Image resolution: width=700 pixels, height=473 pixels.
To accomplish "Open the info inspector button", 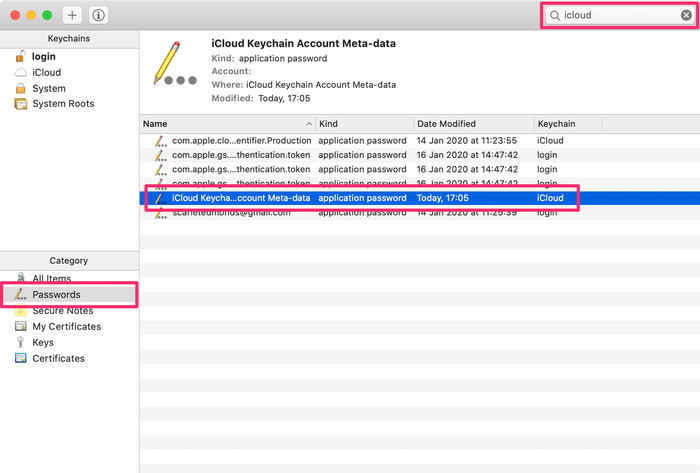I will 98,15.
